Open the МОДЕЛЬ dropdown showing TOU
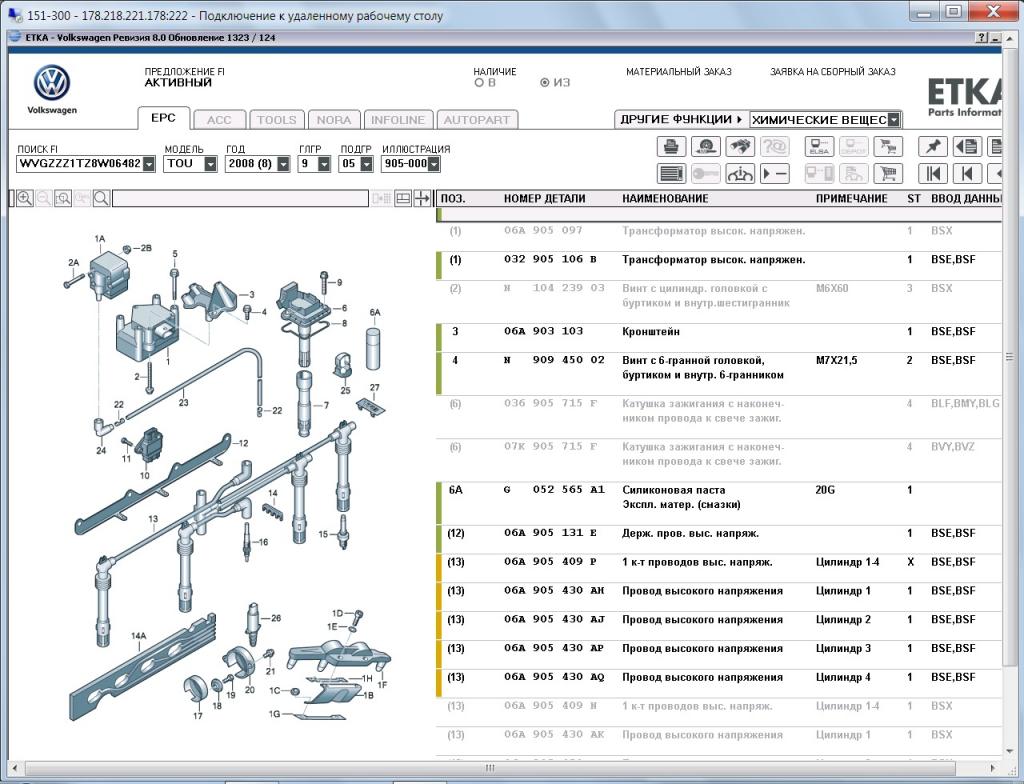1024x784 pixels. pos(210,164)
